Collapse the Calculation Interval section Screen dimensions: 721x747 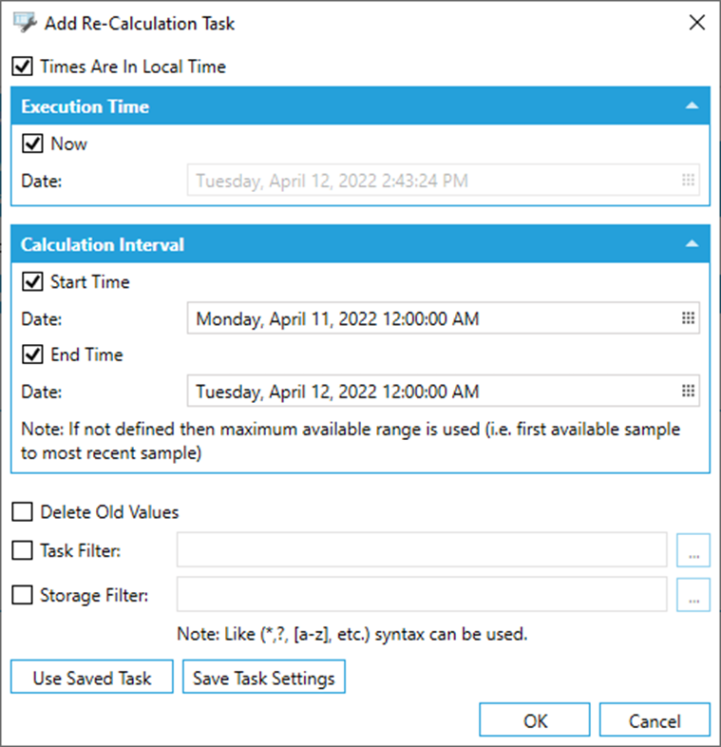coord(692,244)
